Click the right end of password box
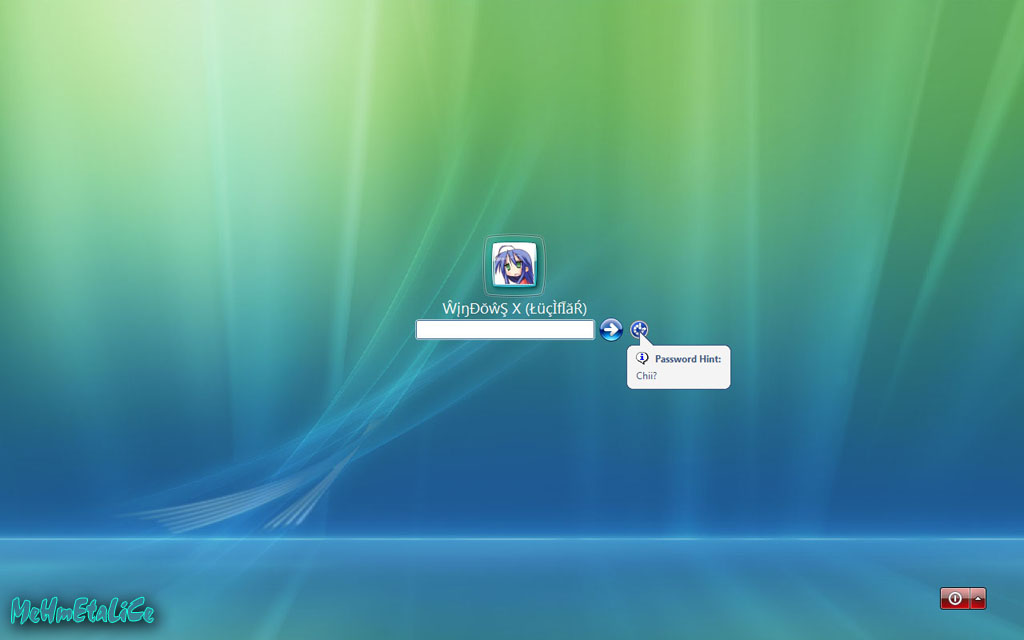1024x640 pixels. (x=588, y=330)
